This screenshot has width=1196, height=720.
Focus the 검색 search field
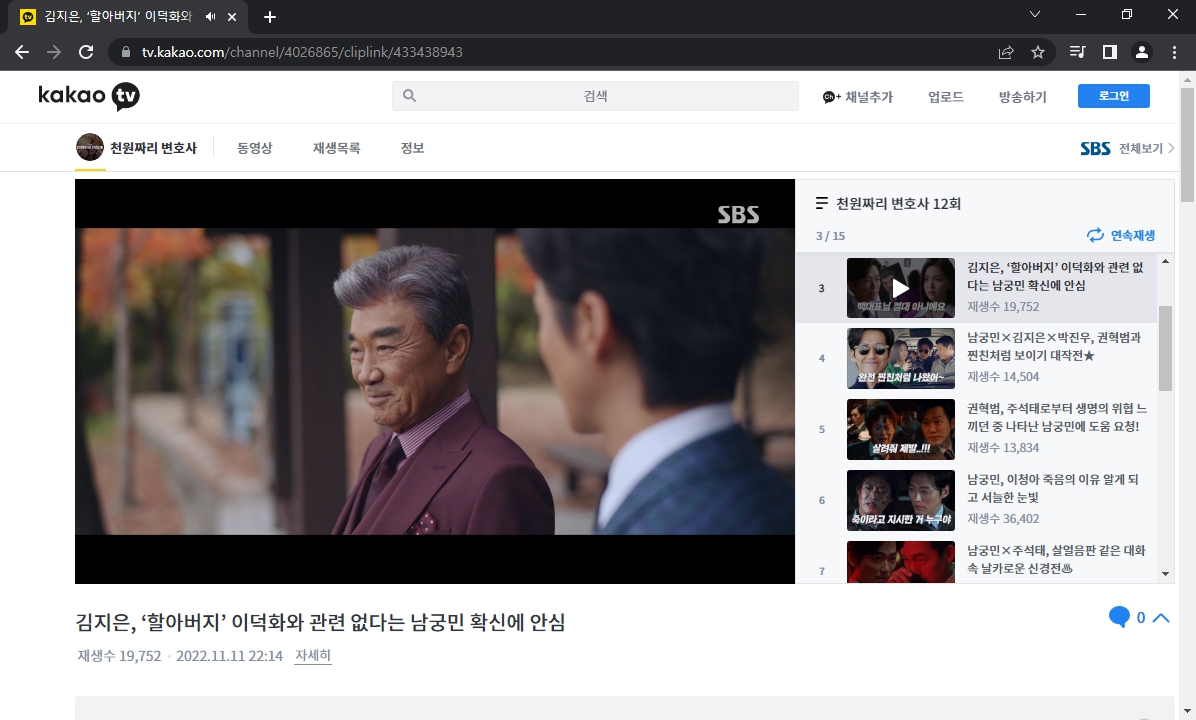click(595, 96)
